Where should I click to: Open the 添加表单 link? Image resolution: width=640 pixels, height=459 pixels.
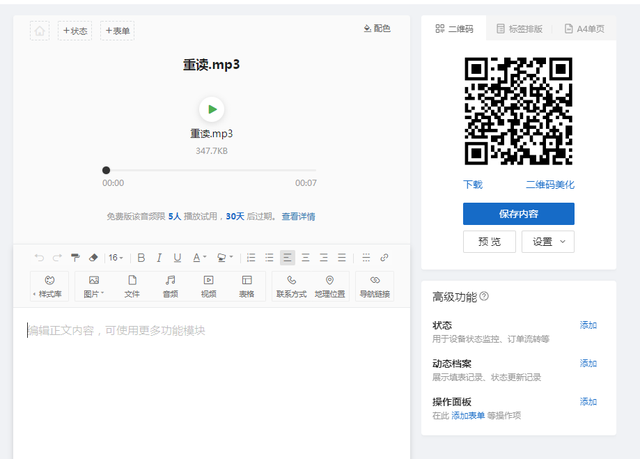point(468,416)
